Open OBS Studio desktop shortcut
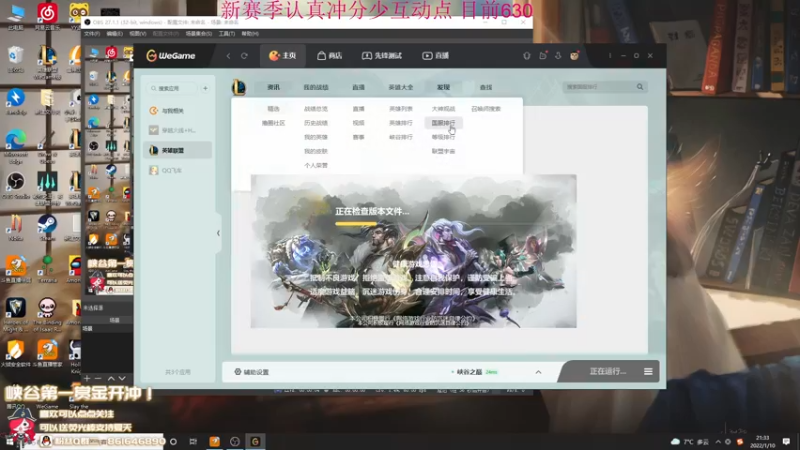800x450 pixels. coord(16,186)
